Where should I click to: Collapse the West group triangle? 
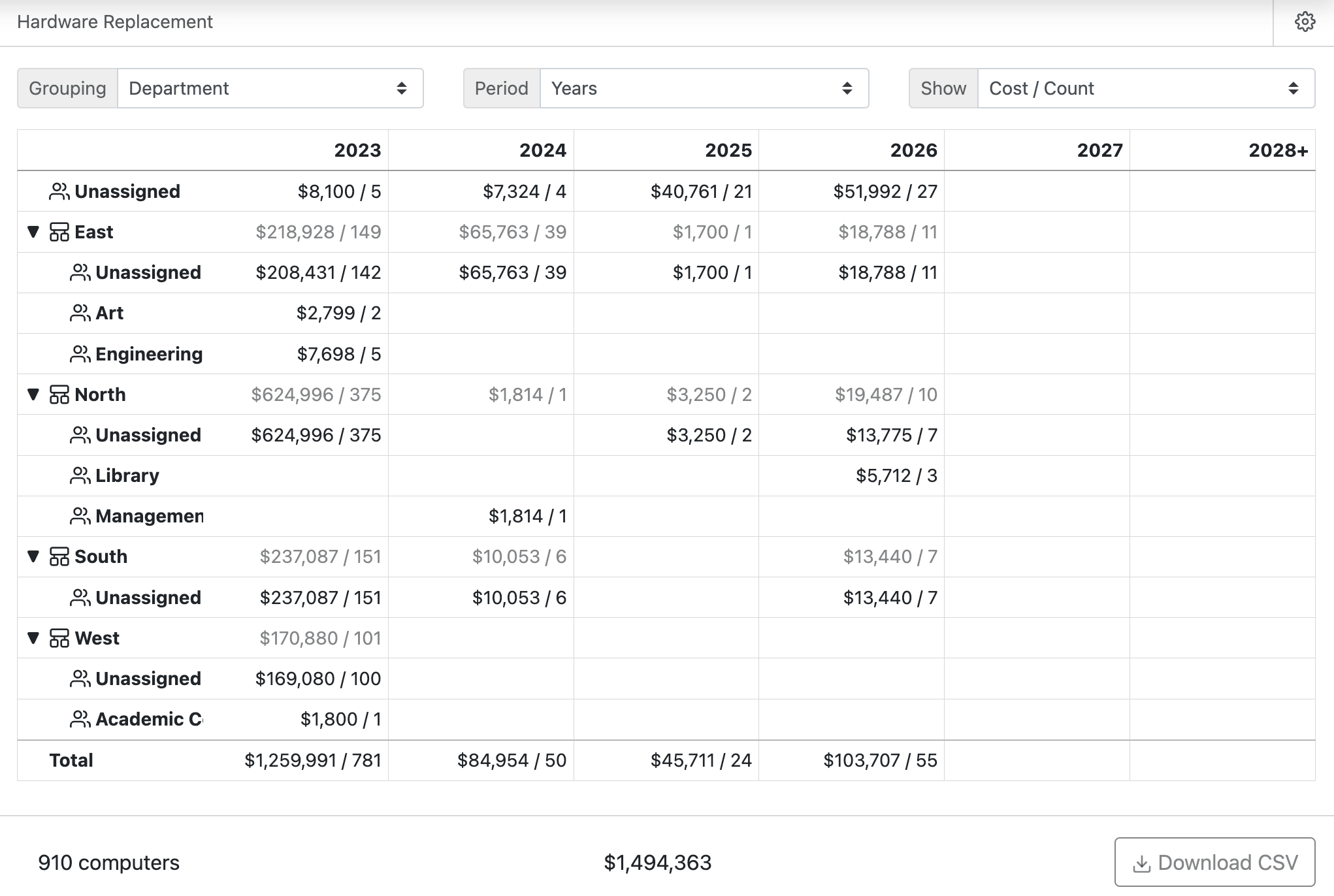click(x=33, y=637)
